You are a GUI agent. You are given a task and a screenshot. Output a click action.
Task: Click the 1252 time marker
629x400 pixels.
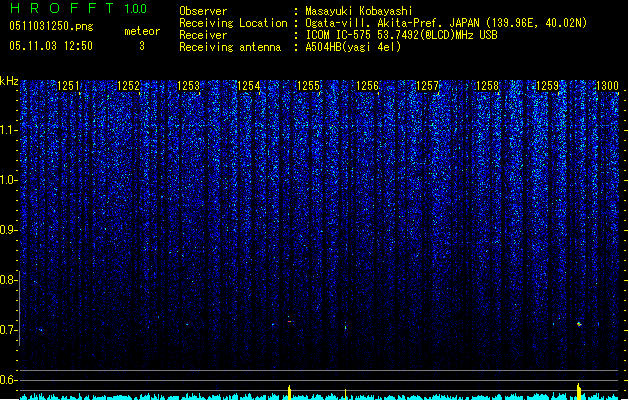(128, 85)
